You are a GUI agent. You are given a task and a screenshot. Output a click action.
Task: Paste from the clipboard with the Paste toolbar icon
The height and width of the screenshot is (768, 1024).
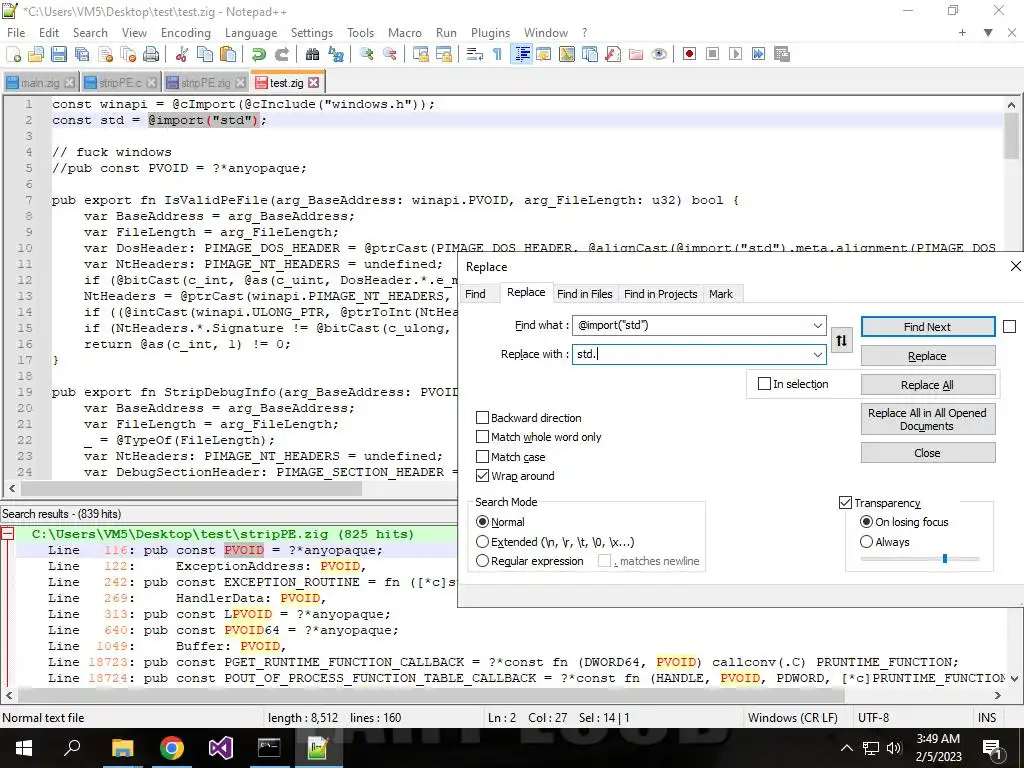[228, 54]
